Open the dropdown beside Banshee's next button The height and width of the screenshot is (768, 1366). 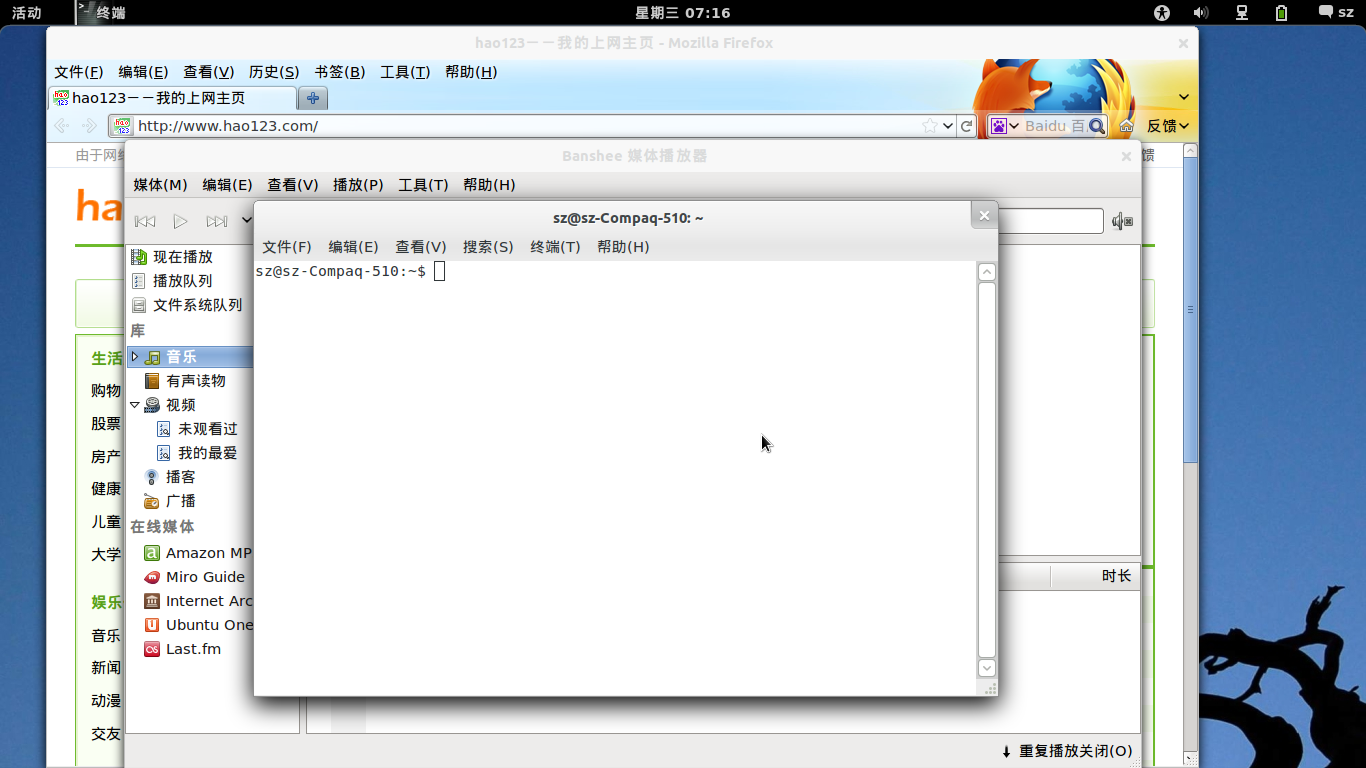click(246, 221)
